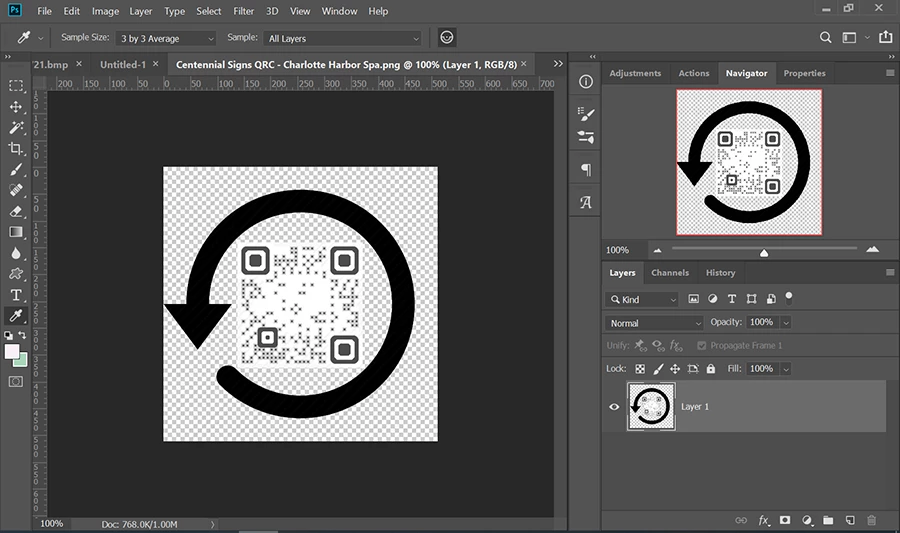This screenshot has width=900, height=533.
Task: Click the Quick Mask mode icon
Action: 16,382
